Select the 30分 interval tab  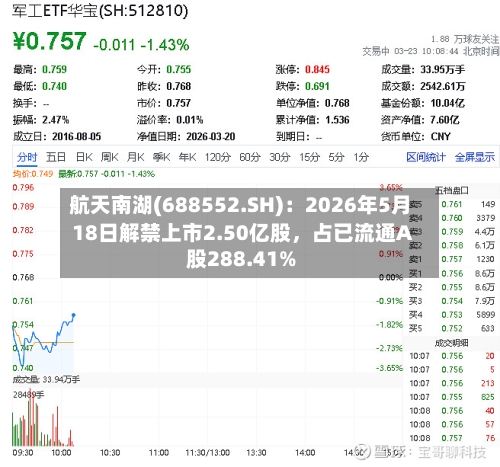[280, 157]
